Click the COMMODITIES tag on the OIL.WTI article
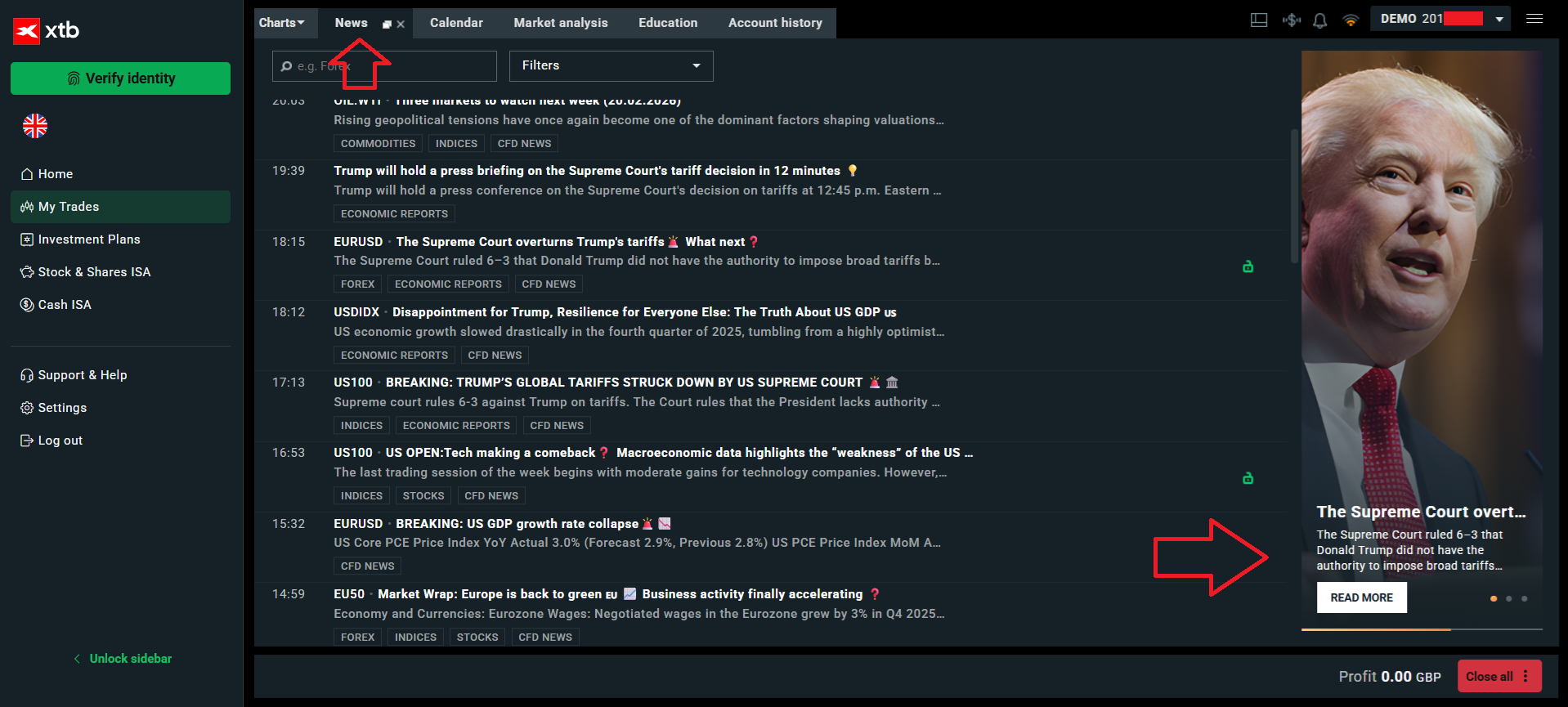 tap(378, 143)
